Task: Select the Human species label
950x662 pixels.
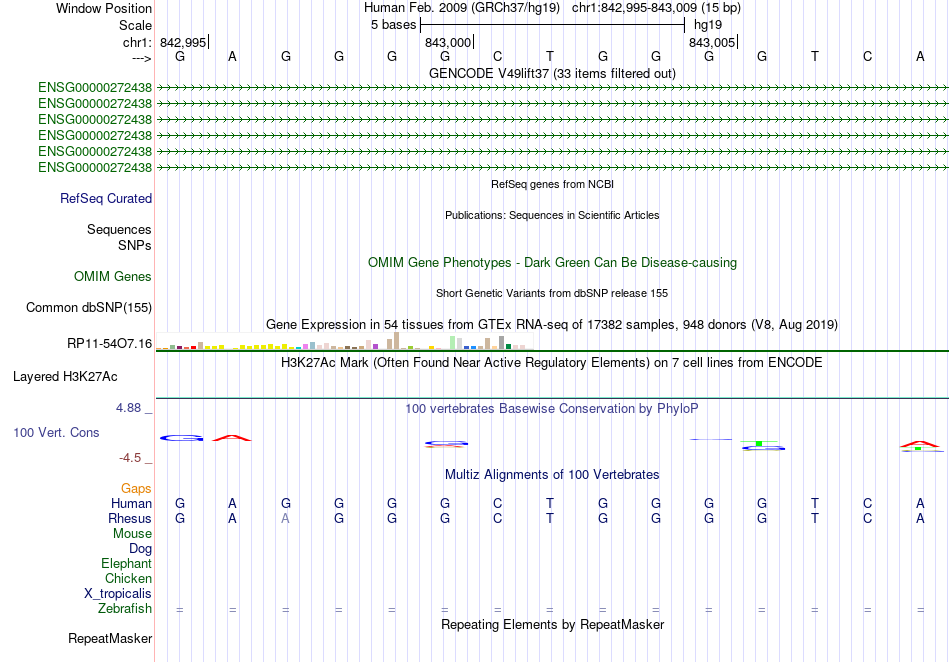Action: [x=131, y=503]
